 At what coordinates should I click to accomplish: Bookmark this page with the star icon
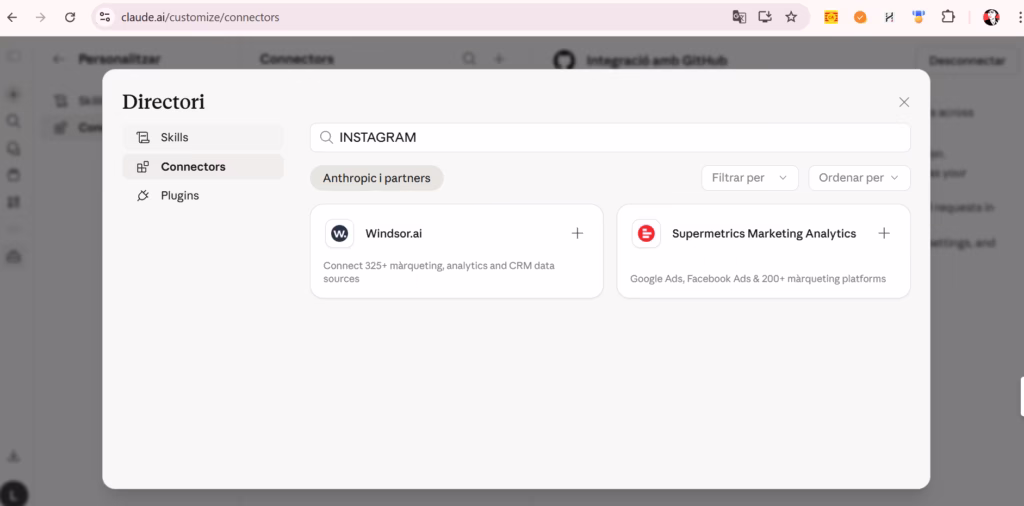791,18
